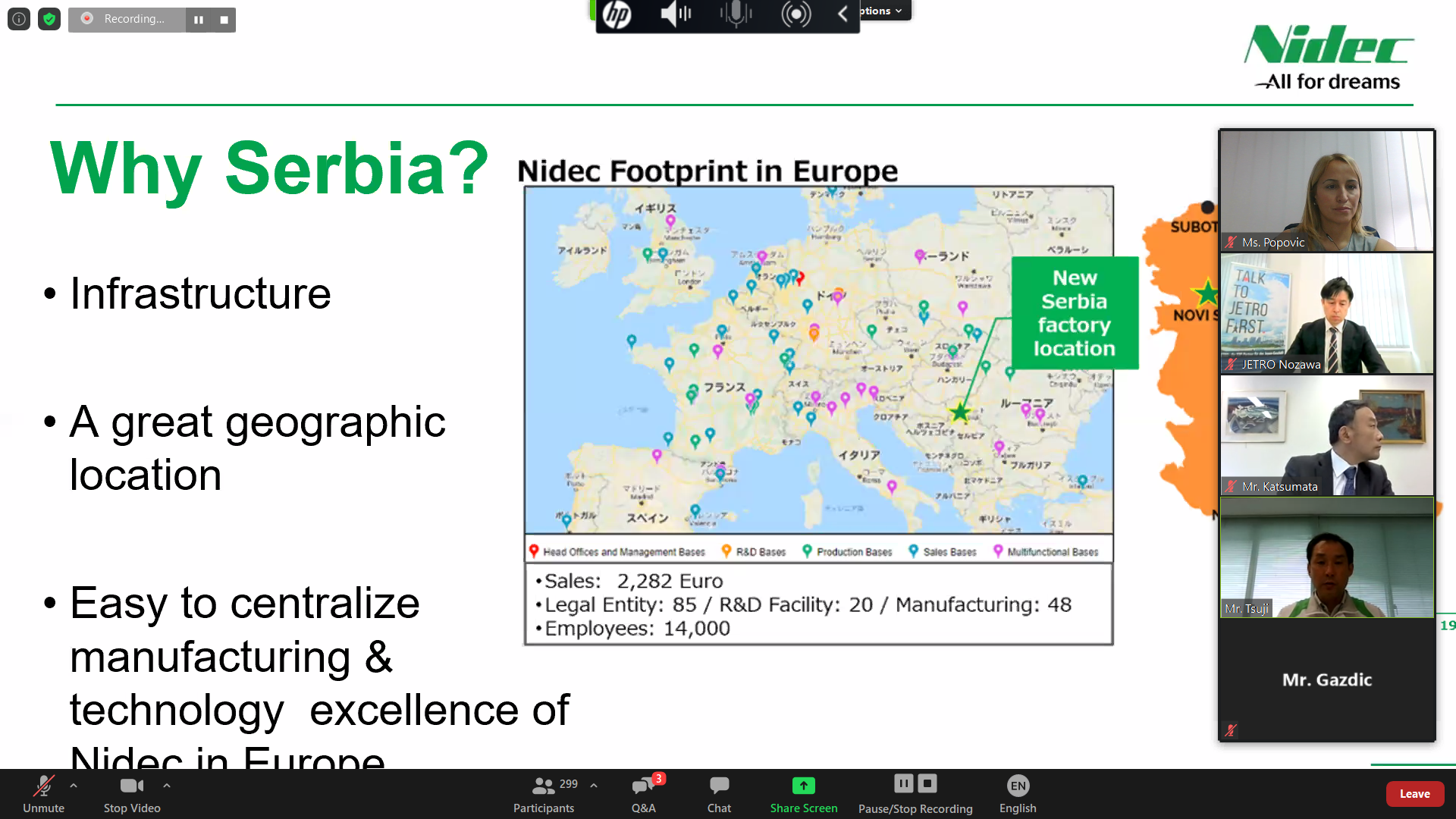The width and height of the screenshot is (1456, 819).
Task: Expand the Participants options caret
Action: click(594, 786)
